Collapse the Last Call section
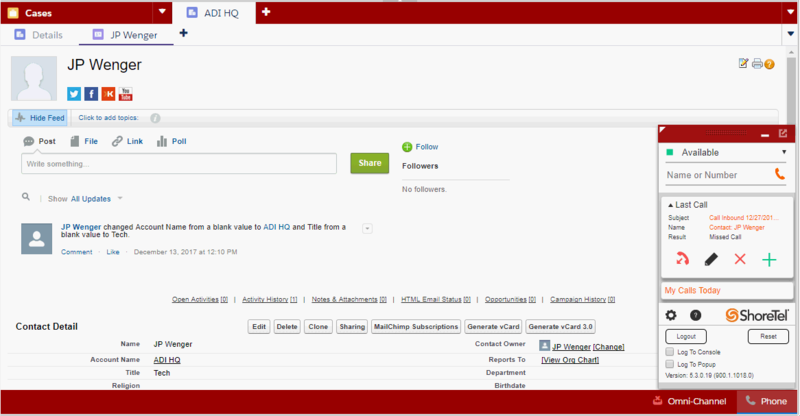 point(670,205)
